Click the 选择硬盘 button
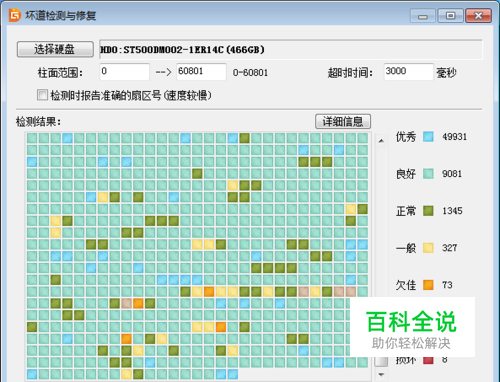Viewport: 500px width, 382px height. click(x=55, y=49)
